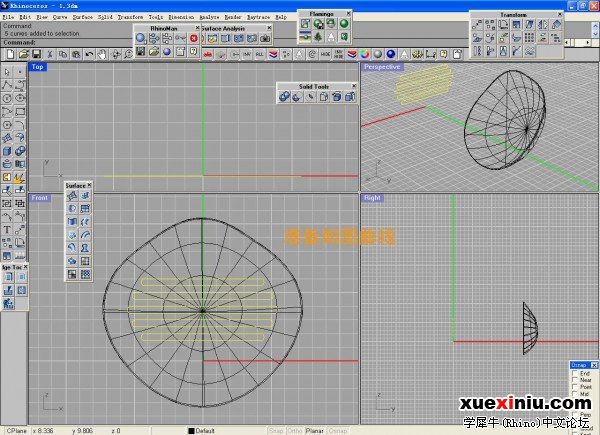This screenshot has height=435, width=600.
Task: Click the black Default layer color swatch
Action: [191, 431]
